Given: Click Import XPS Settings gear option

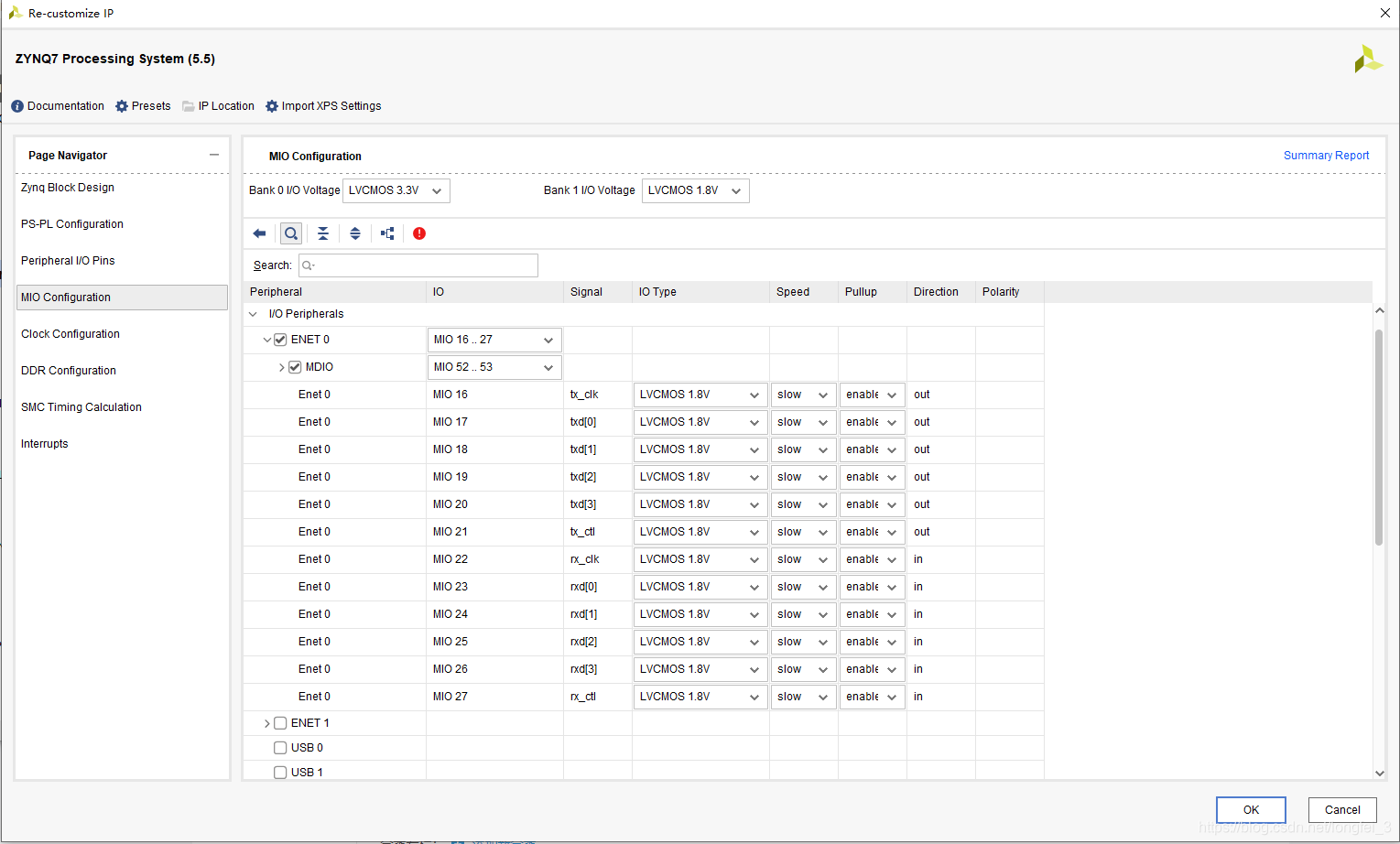Looking at the screenshot, I should click(x=323, y=106).
